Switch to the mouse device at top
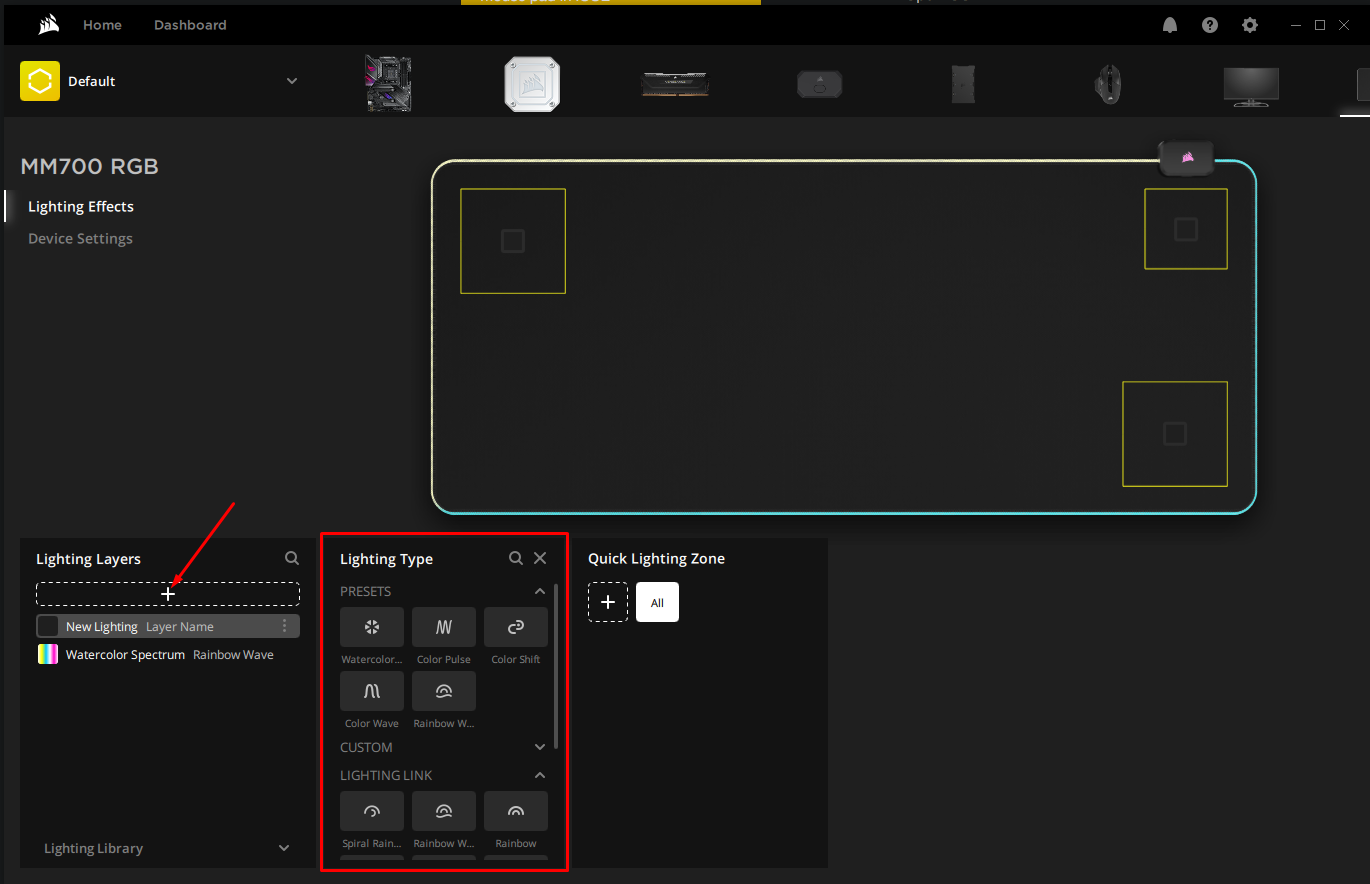This screenshot has height=884, width=1370. tap(1107, 83)
